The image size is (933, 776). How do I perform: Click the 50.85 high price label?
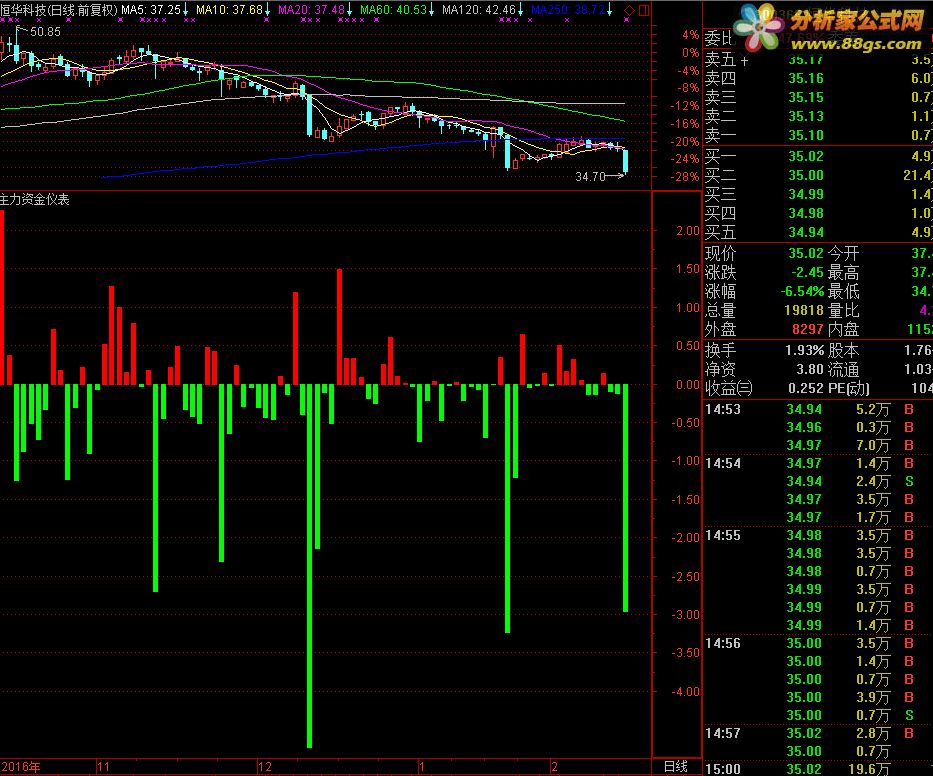(45, 32)
